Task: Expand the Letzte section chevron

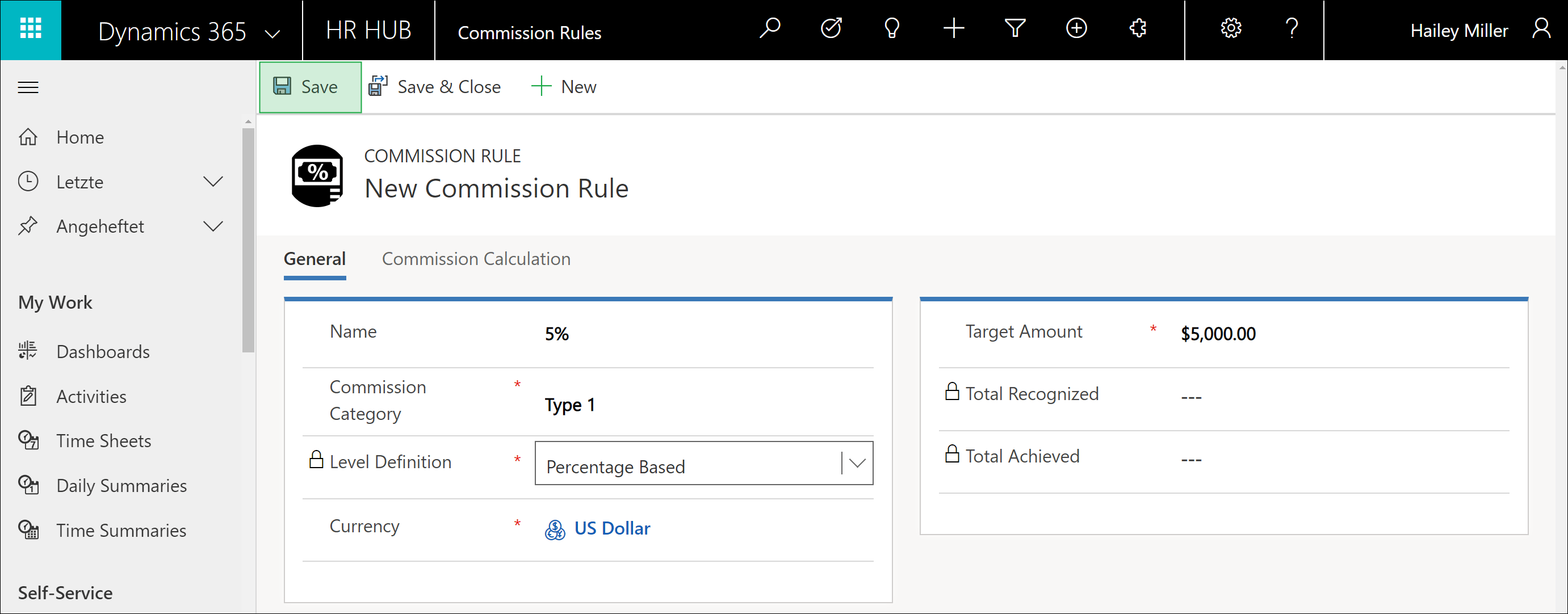Action: (213, 182)
